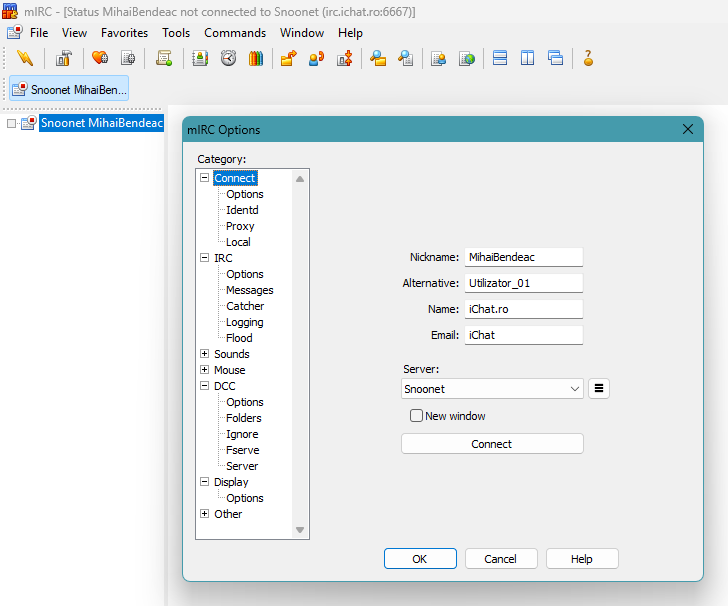Open Log Files magnifier-over-document icon
This screenshot has height=606, width=728.
click(406, 58)
